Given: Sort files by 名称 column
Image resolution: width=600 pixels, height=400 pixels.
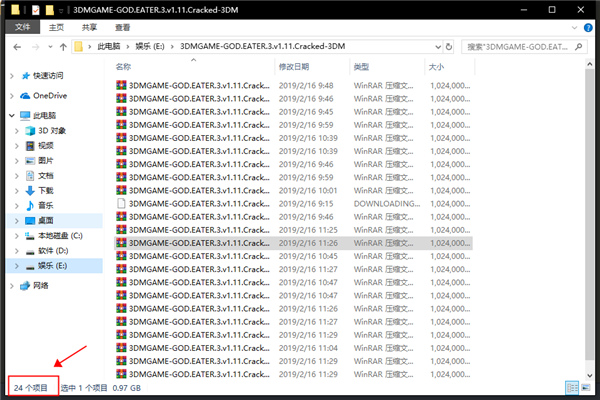Looking at the screenshot, I should pos(123,67).
